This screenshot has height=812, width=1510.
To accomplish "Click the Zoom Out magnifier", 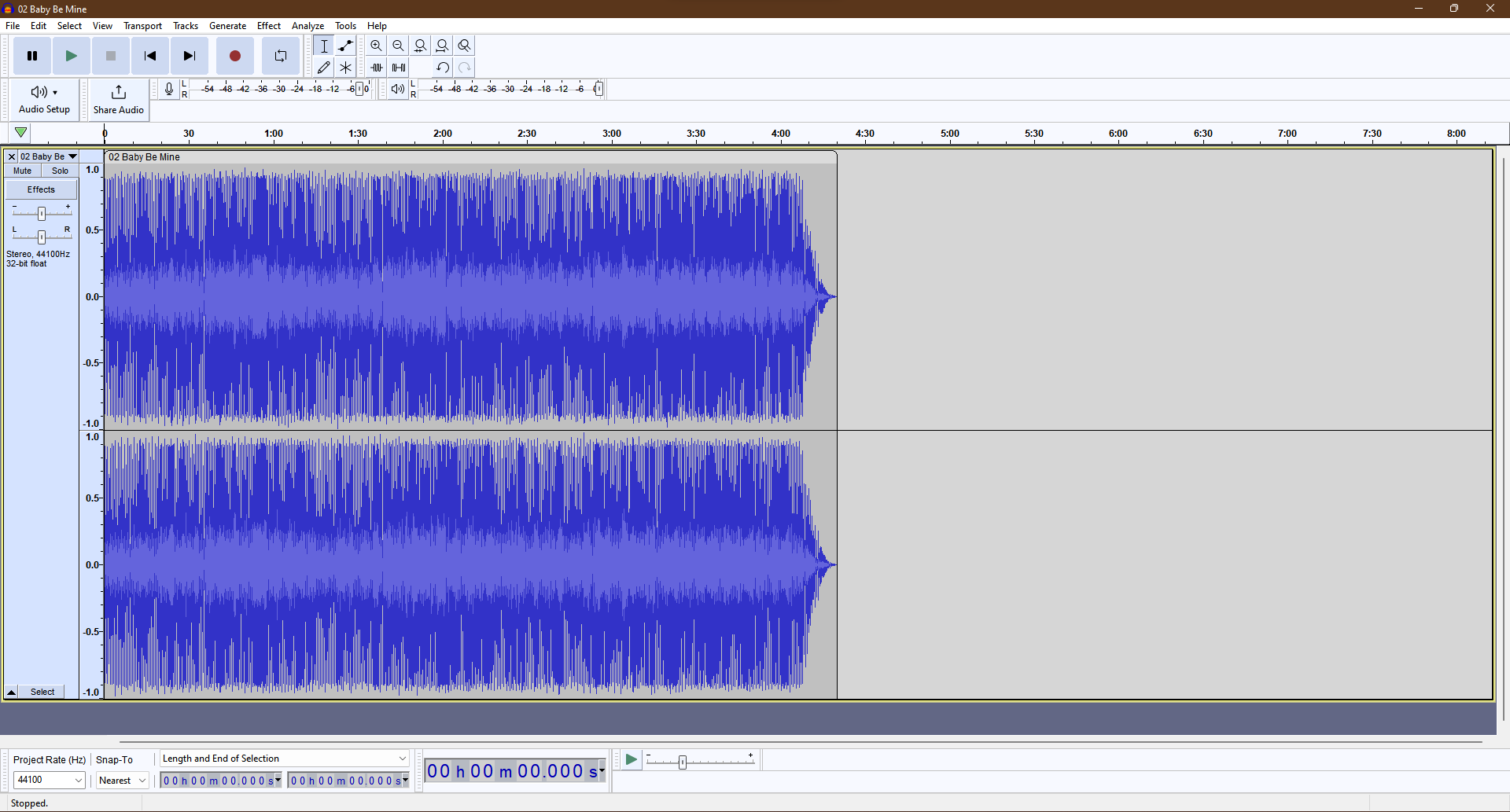I will click(399, 46).
